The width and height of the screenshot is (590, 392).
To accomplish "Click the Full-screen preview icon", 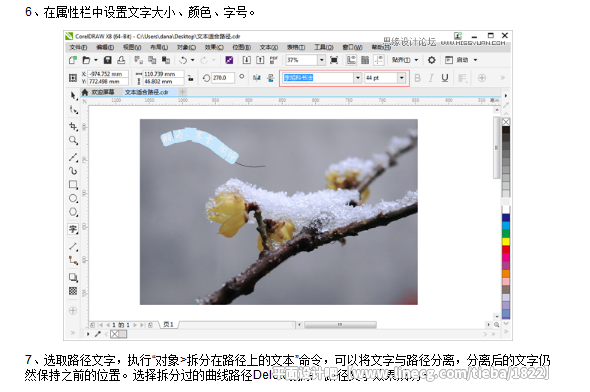I will click(334, 60).
